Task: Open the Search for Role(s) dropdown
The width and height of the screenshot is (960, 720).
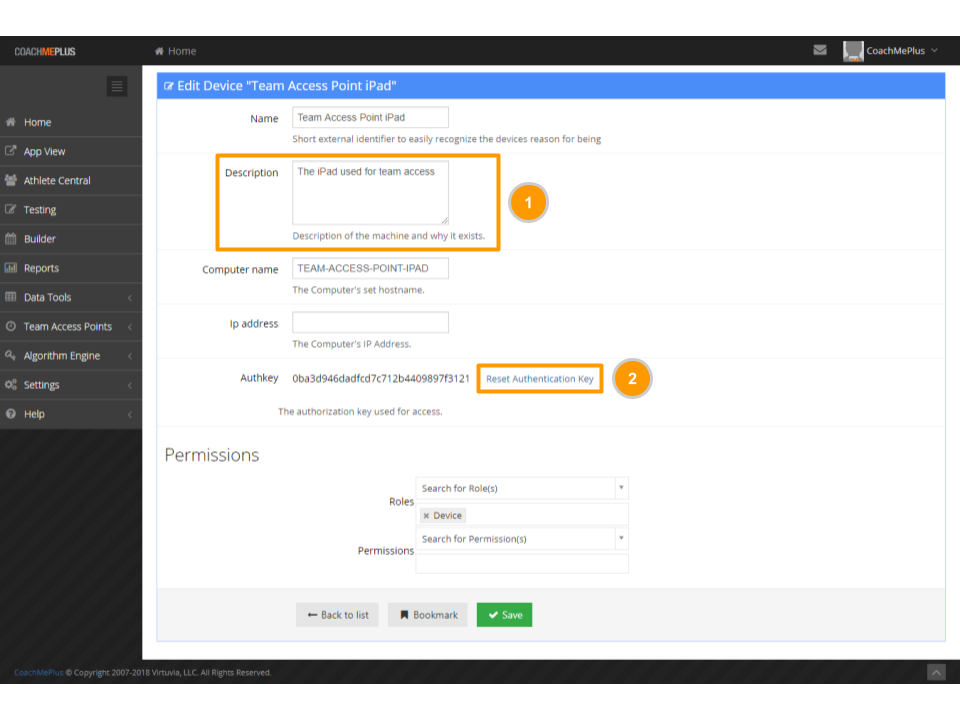Action: click(522, 488)
